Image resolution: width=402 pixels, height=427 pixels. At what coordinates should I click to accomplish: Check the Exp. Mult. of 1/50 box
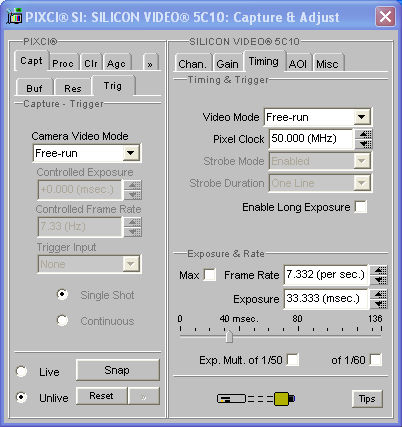[293, 360]
